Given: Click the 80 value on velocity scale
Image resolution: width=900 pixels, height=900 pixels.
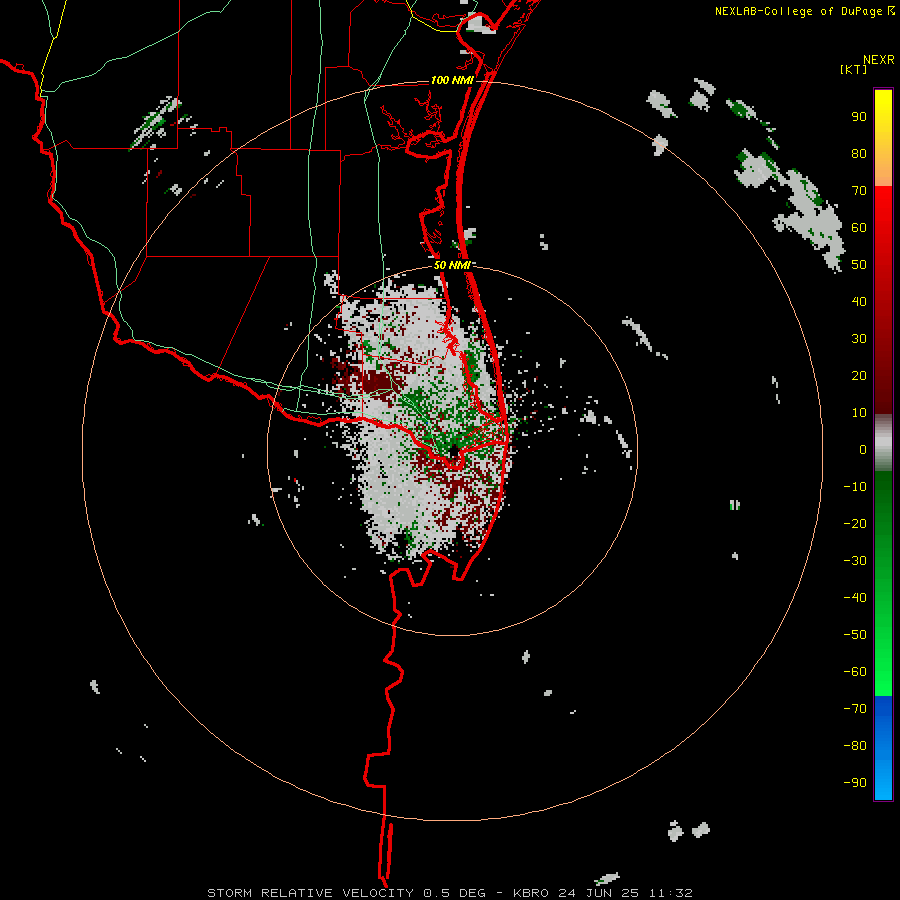Looking at the screenshot, I should pos(859,154).
